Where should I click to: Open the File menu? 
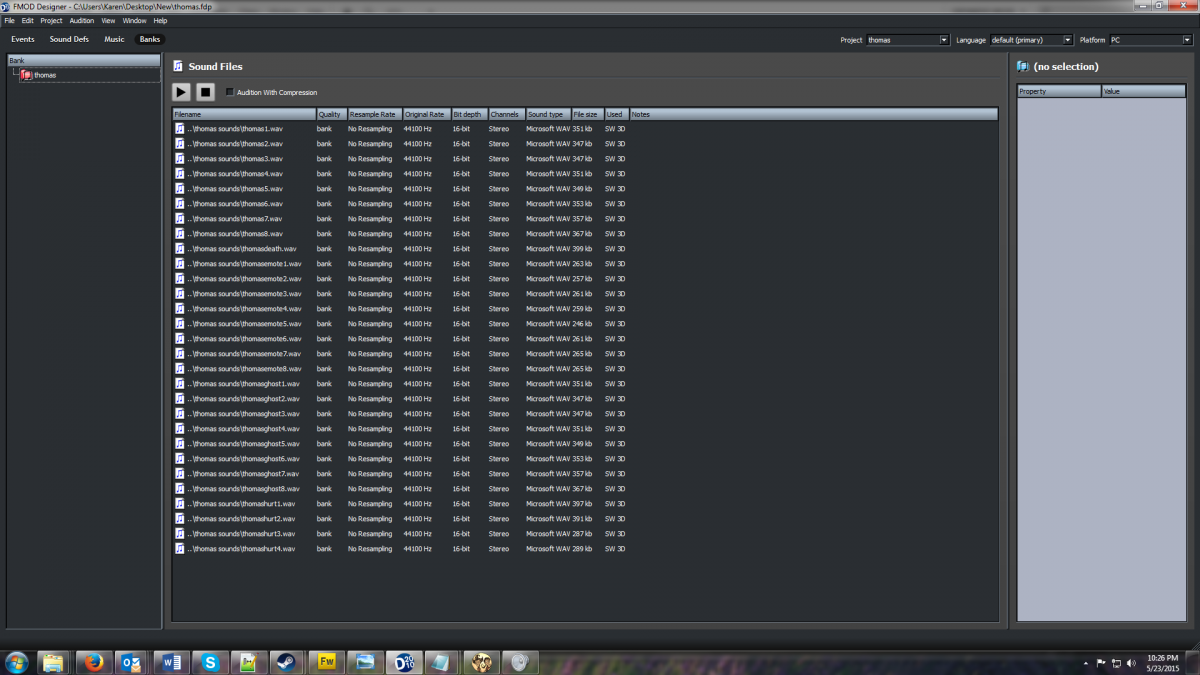point(9,20)
